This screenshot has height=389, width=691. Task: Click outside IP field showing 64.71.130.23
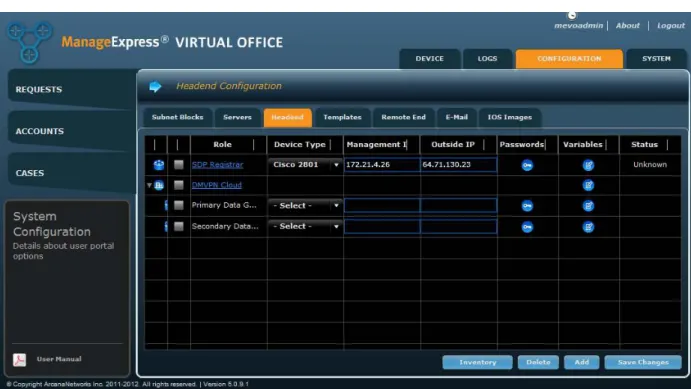coord(458,165)
